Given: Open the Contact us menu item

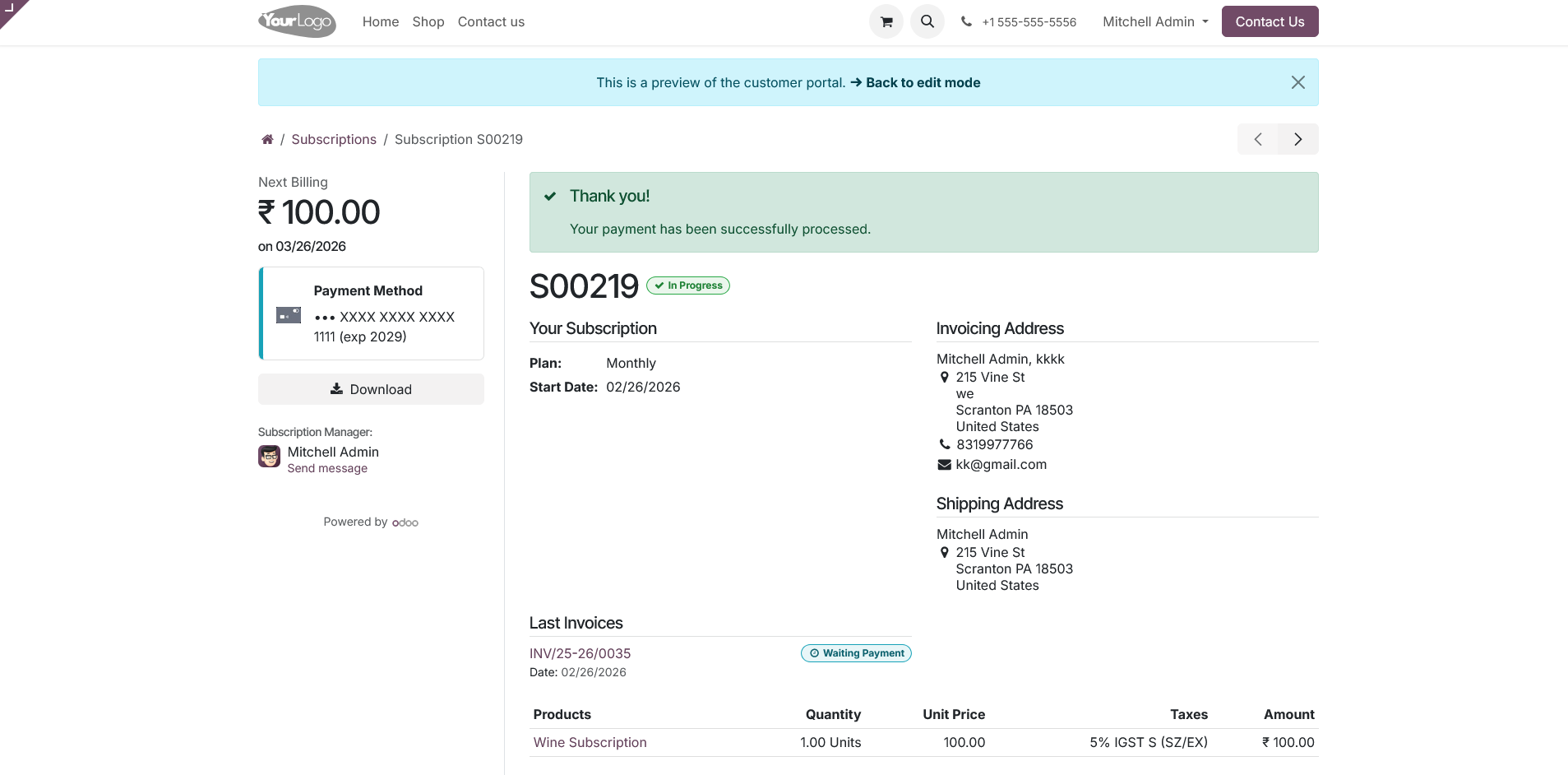Looking at the screenshot, I should [491, 21].
